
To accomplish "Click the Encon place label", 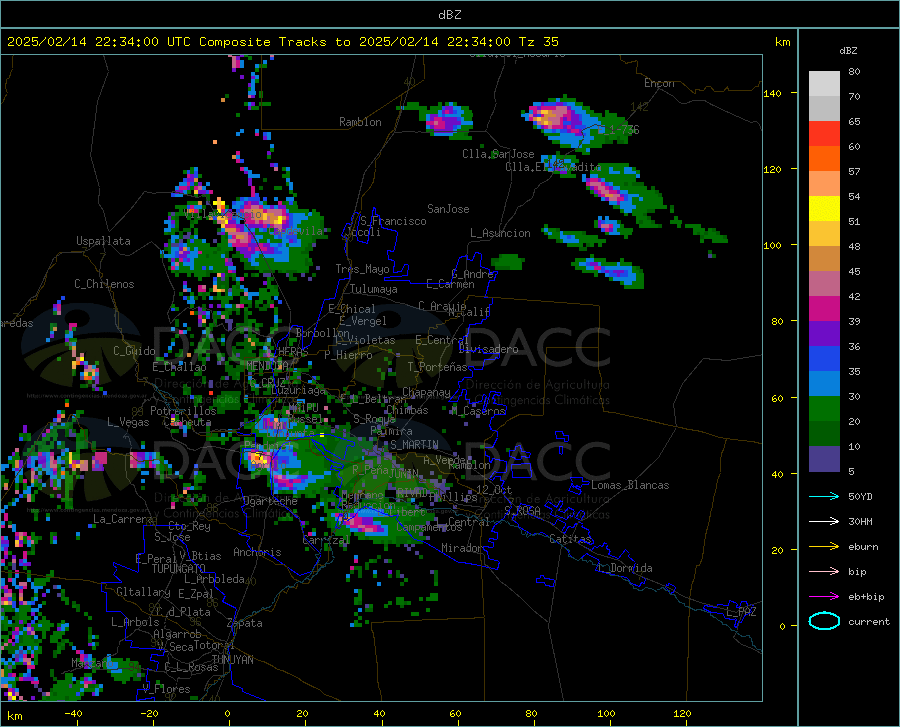I will point(659,83).
